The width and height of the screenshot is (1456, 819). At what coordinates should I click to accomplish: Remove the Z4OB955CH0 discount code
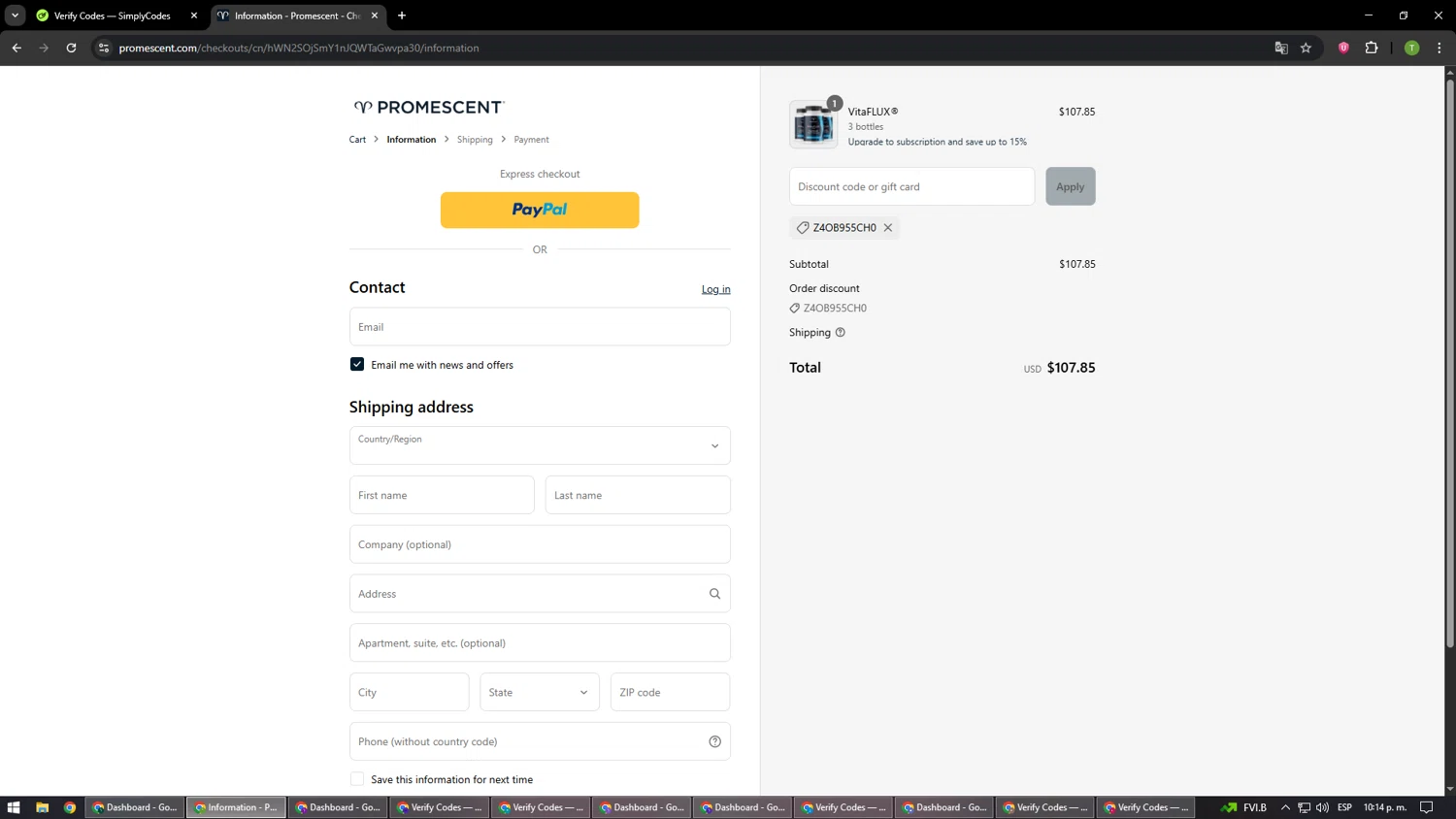888,227
